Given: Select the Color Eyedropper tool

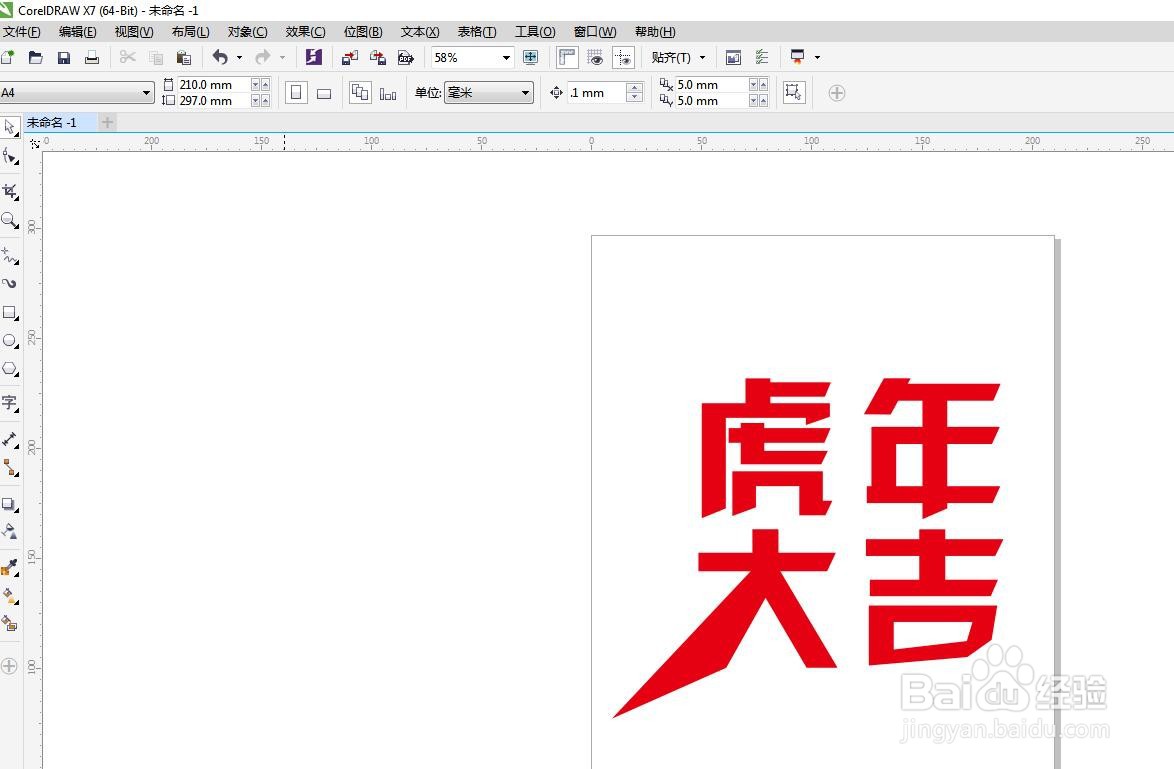Looking at the screenshot, I should pyautogui.click(x=10, y=568).
